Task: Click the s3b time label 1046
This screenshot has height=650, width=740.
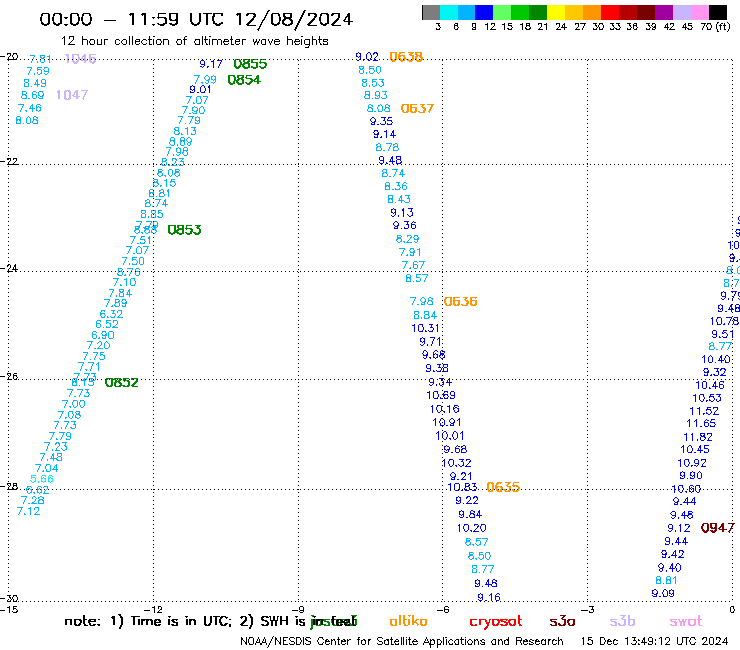Action: click(x=80, y=59)
